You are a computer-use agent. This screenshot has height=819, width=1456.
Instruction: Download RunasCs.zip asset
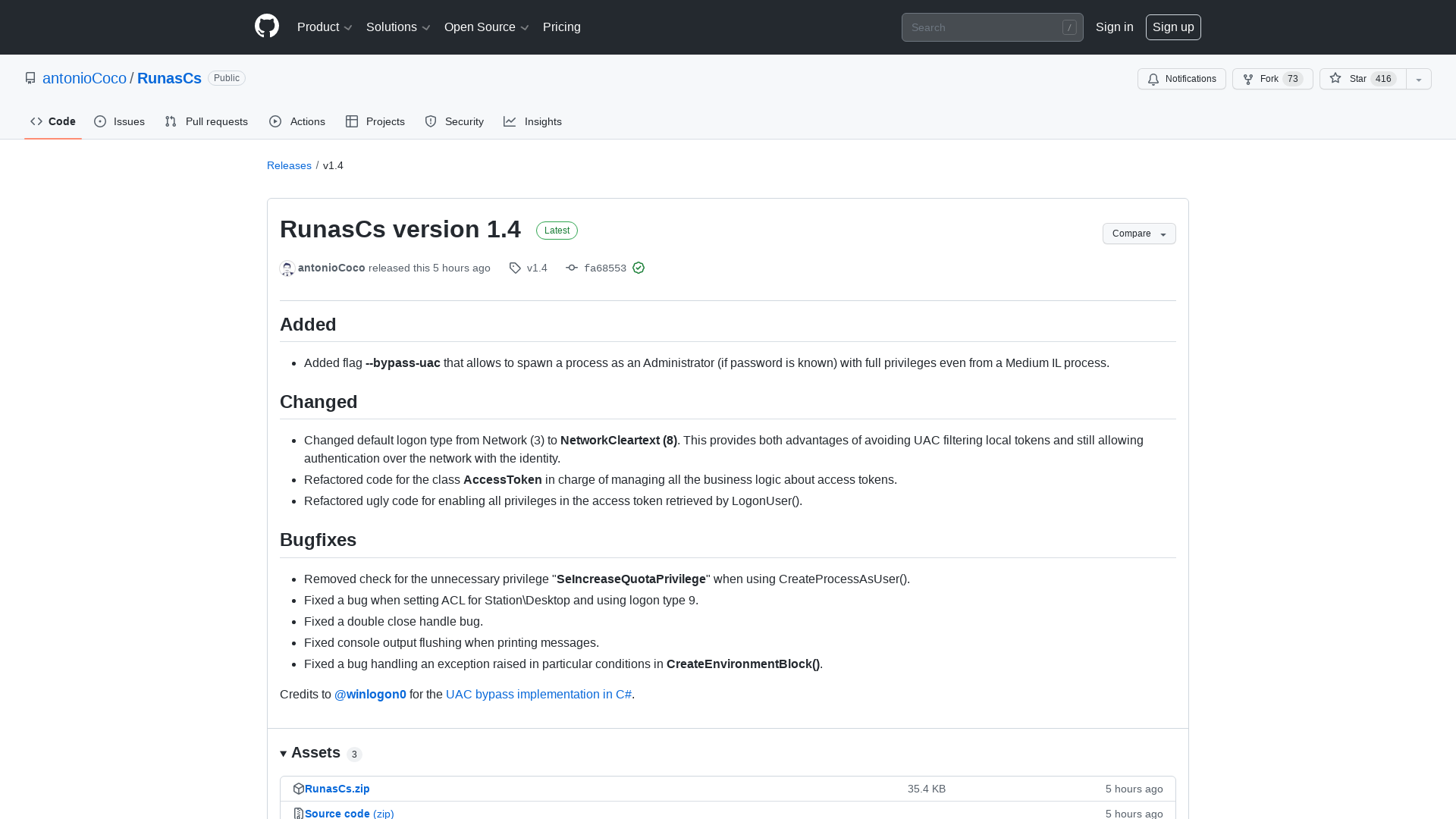337,789
